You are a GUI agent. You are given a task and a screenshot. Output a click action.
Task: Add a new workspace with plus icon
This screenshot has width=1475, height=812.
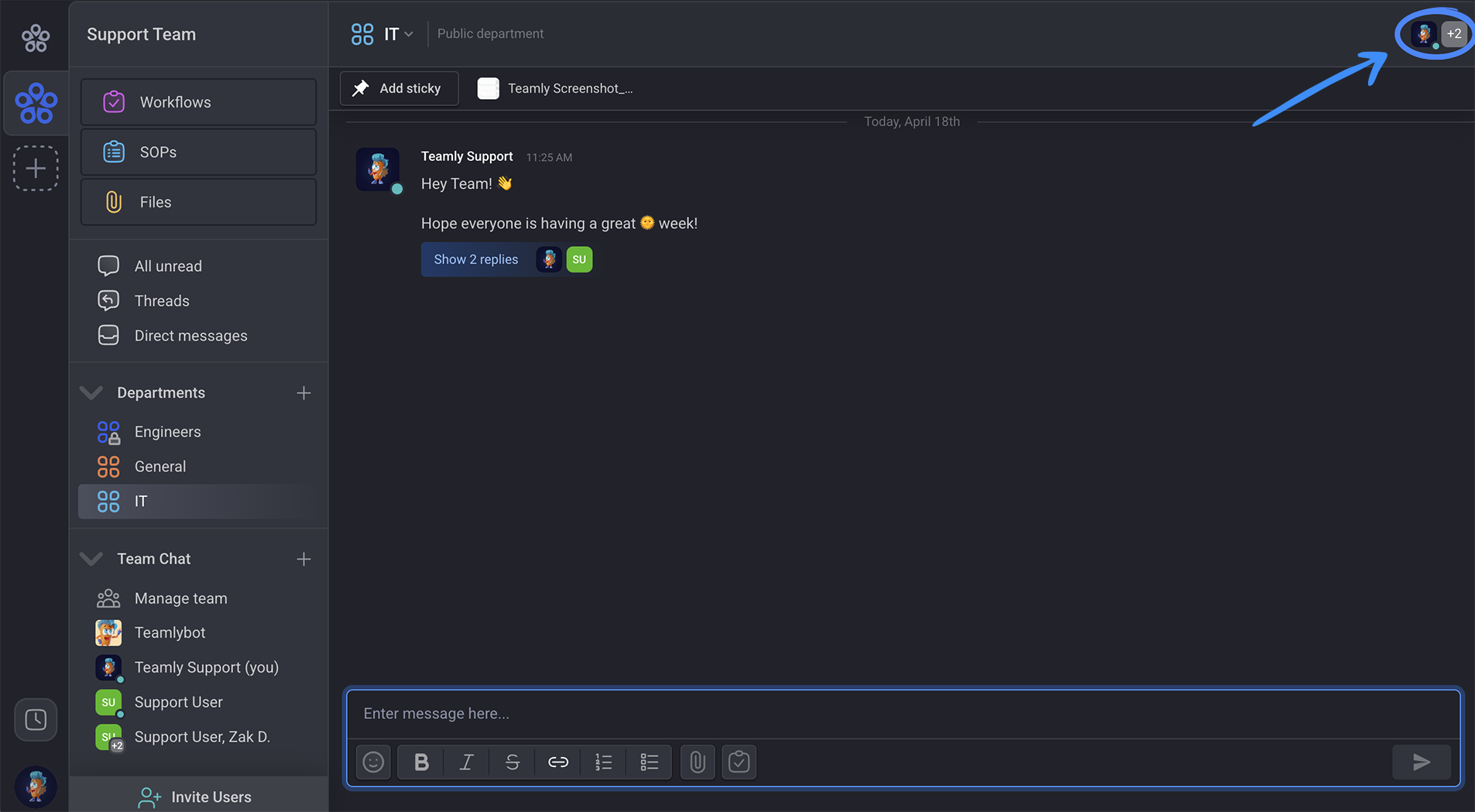[36, 168]
